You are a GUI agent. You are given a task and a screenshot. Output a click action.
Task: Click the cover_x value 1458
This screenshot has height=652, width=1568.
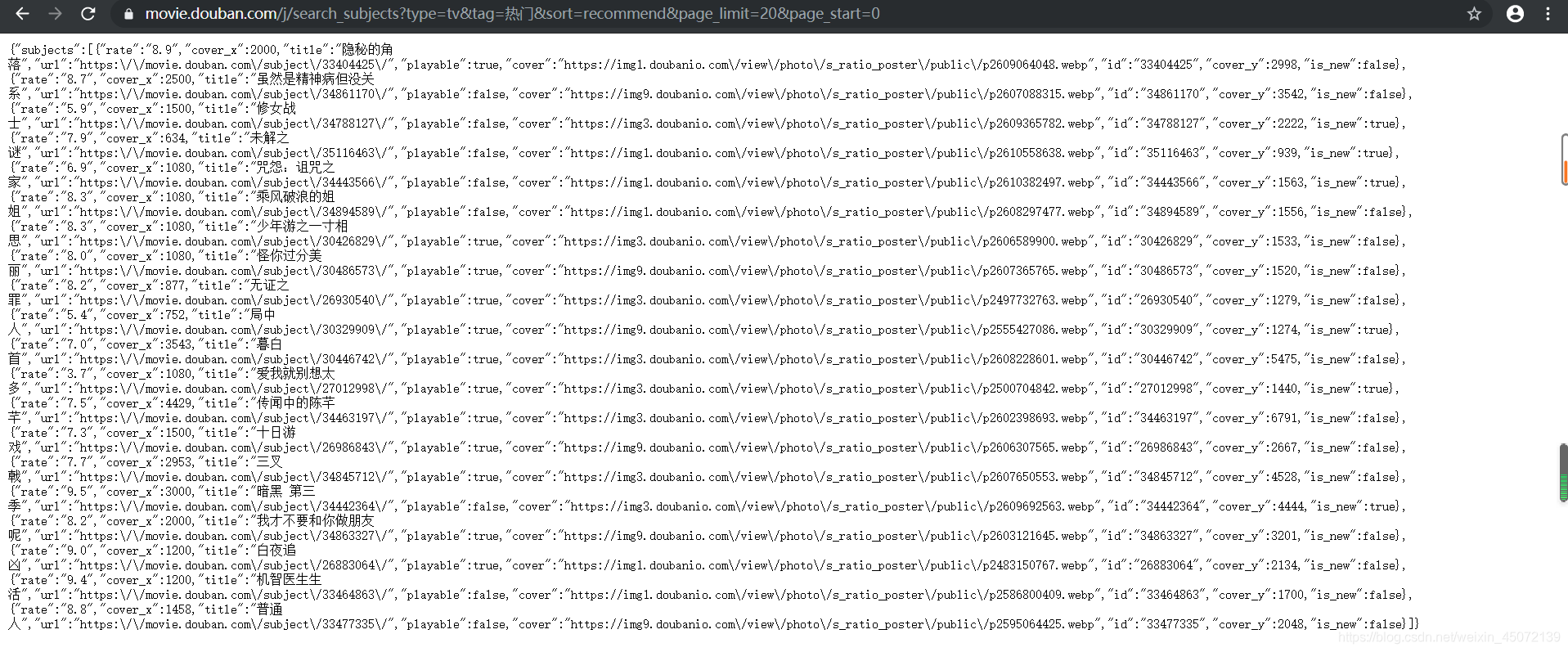point(177,609)
